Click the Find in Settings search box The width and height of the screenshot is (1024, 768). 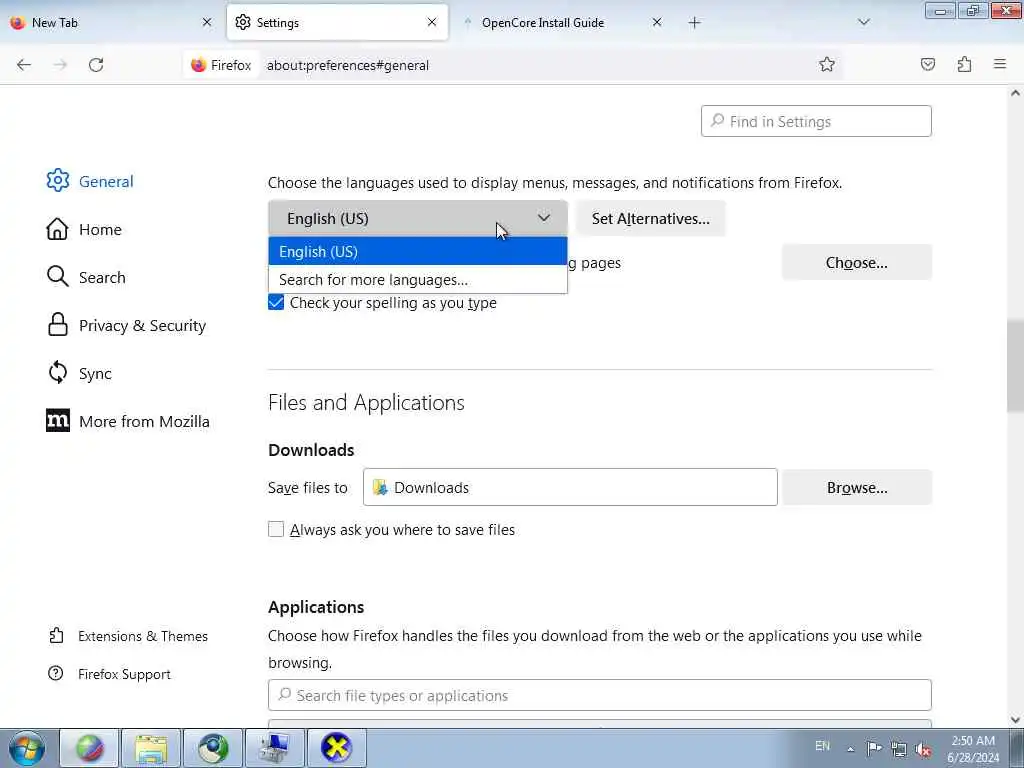pos(816,121)
